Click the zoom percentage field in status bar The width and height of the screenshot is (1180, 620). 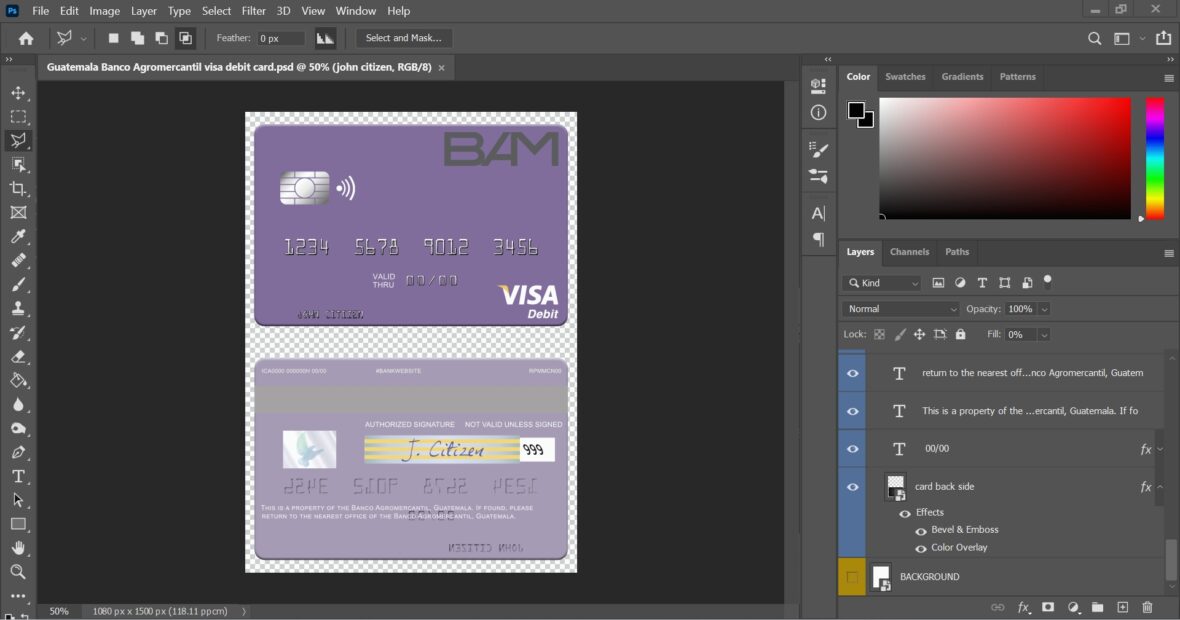59,612
